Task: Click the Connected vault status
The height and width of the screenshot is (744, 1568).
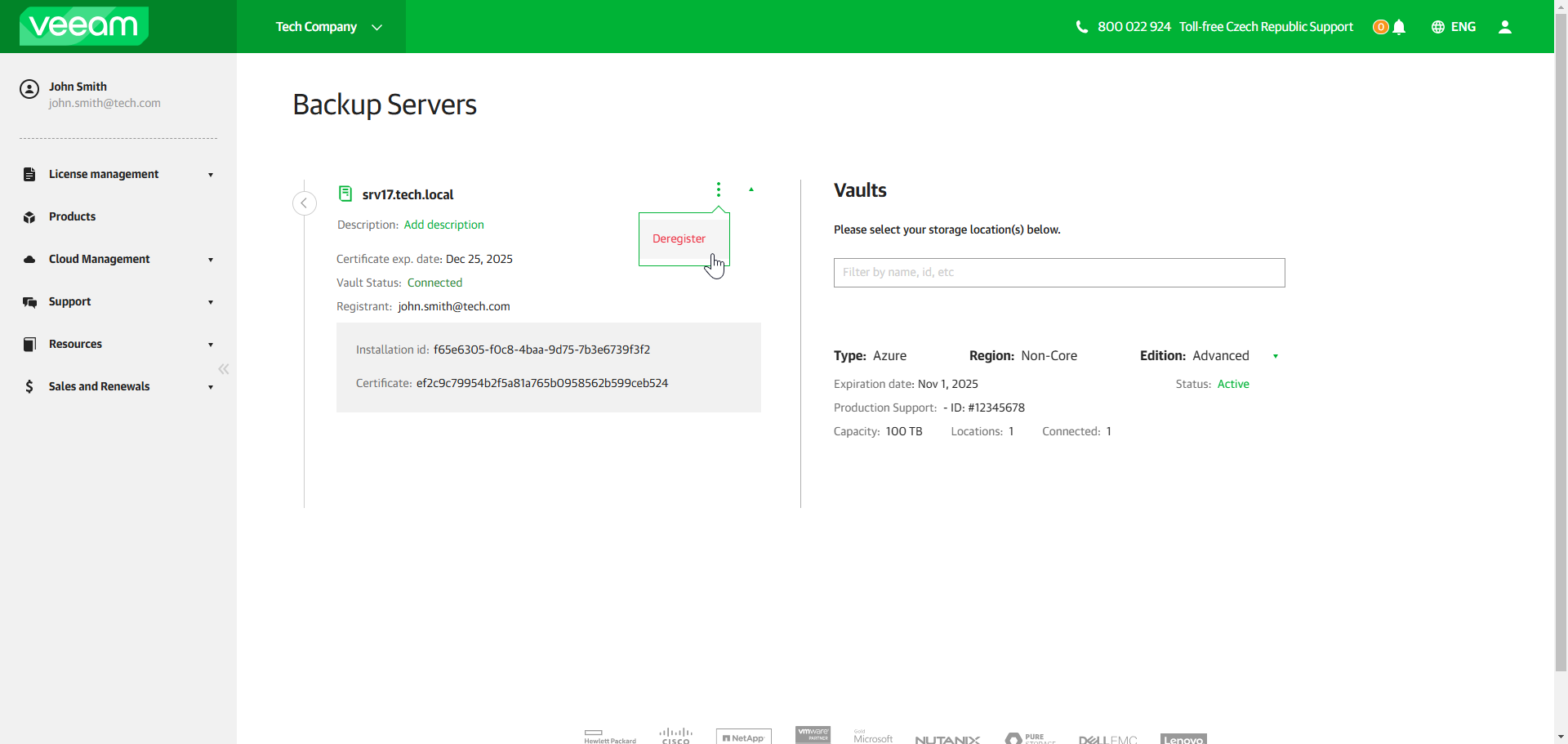Action: coord(434,283)
